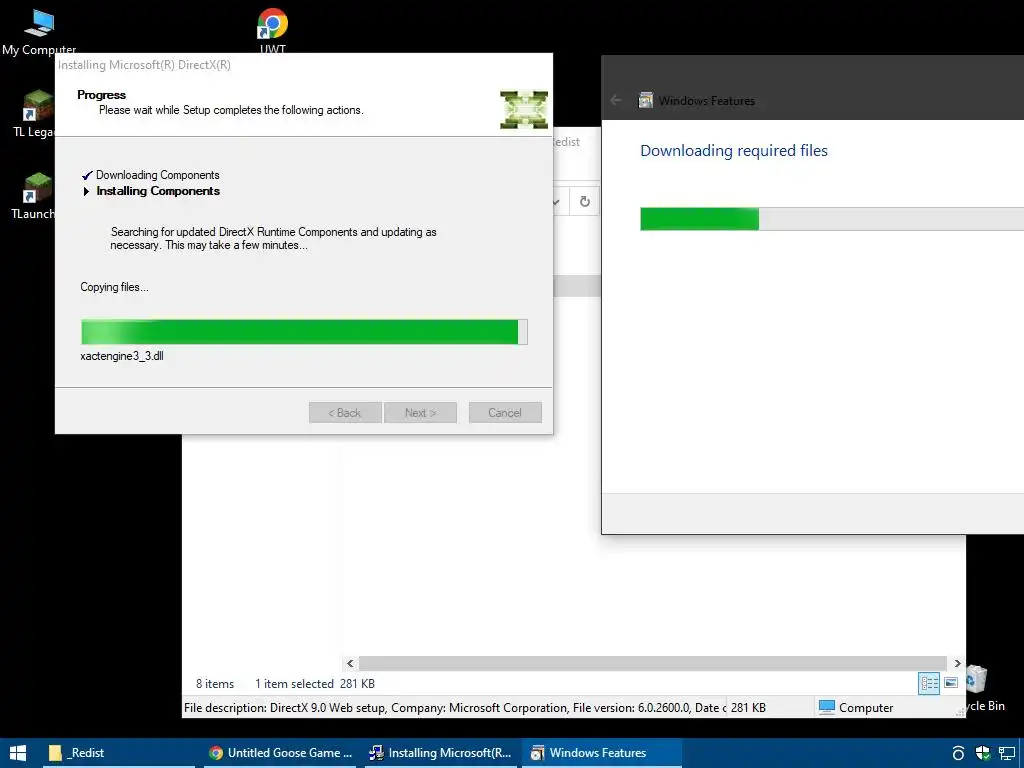This screenshot has width=1024, height=768.
Task: Click the File description DirectX 9.0 Web setup text
Action: (x=454, y=707)
